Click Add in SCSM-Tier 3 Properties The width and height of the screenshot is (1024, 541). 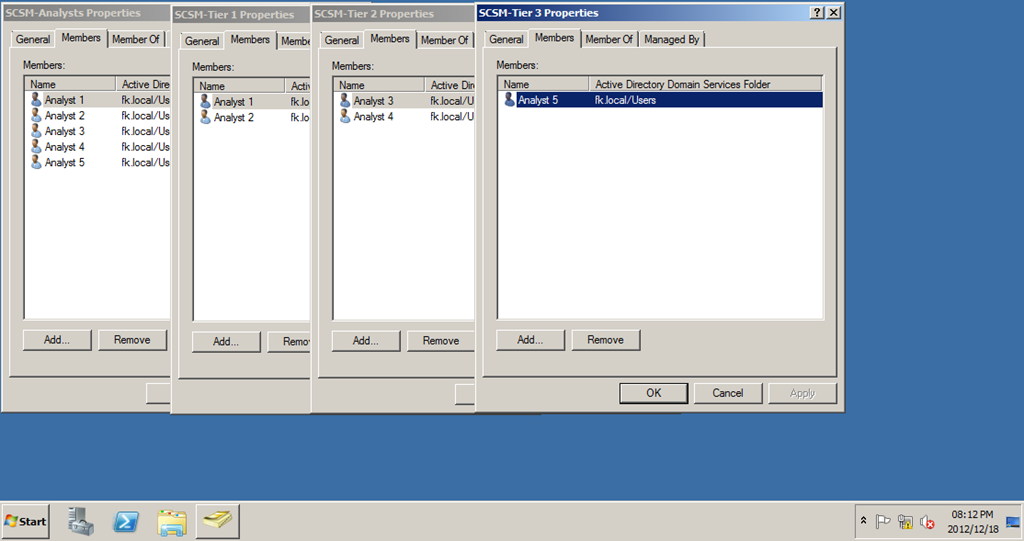coord(530,340)
